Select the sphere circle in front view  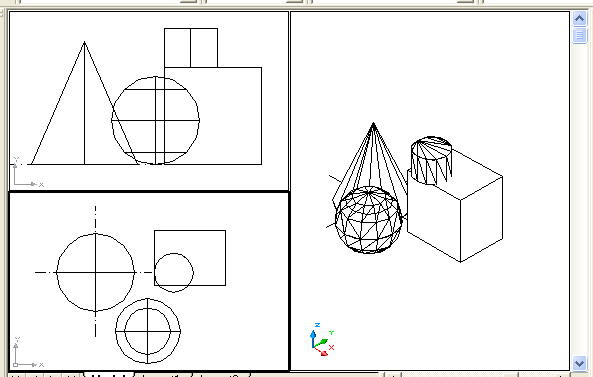[x=155, y=121]
